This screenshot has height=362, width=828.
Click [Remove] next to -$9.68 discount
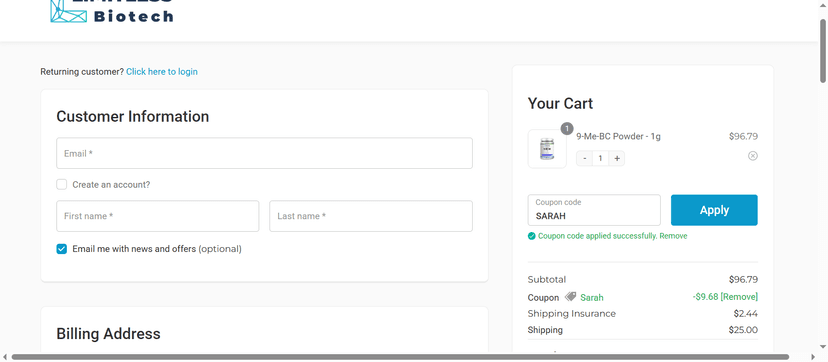[x=739, y=297]
